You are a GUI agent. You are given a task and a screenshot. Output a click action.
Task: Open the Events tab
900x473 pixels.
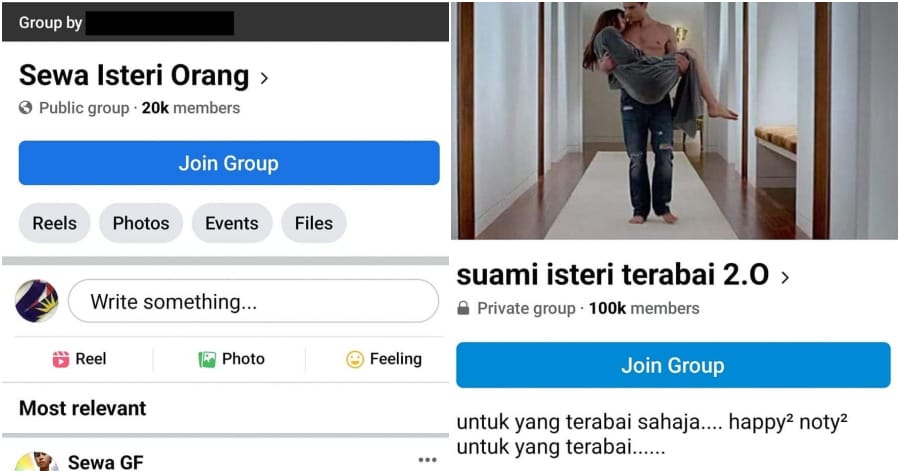pos(232,223)
